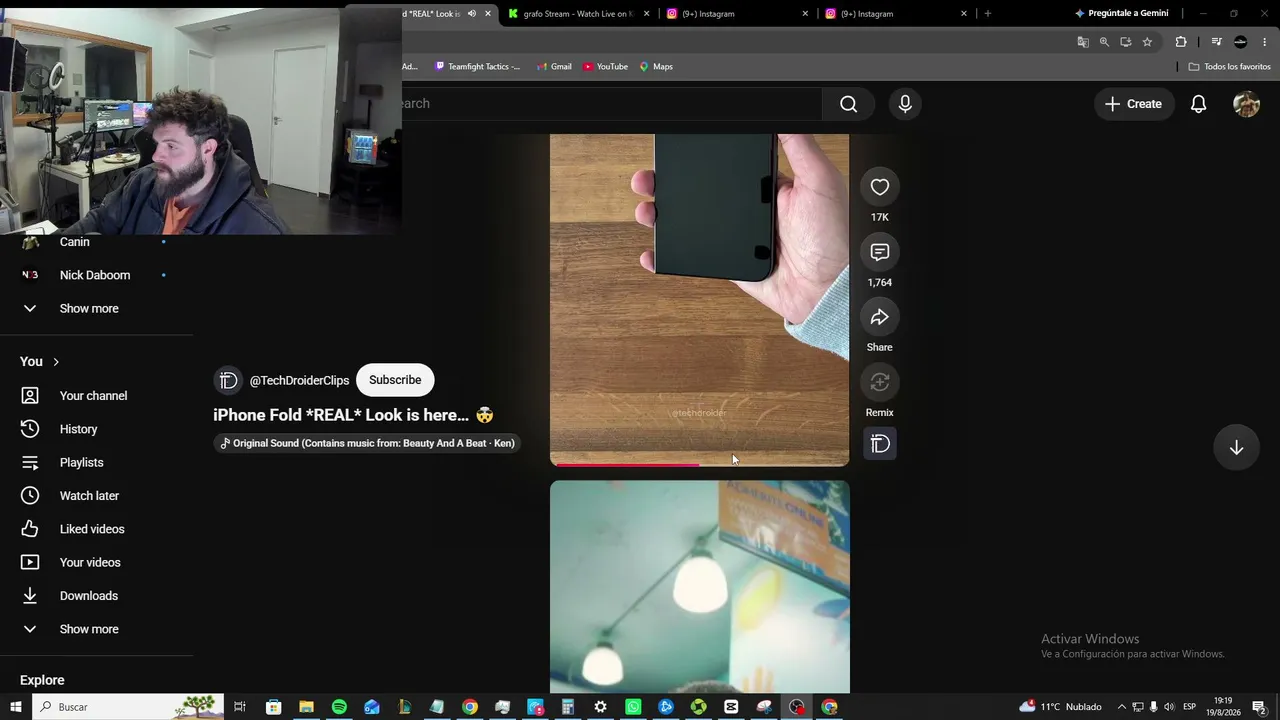The width and height of the screenshot is (1280, 720).
Task: Close the grafo Stream tab
Action: click(x=647, y=14)
